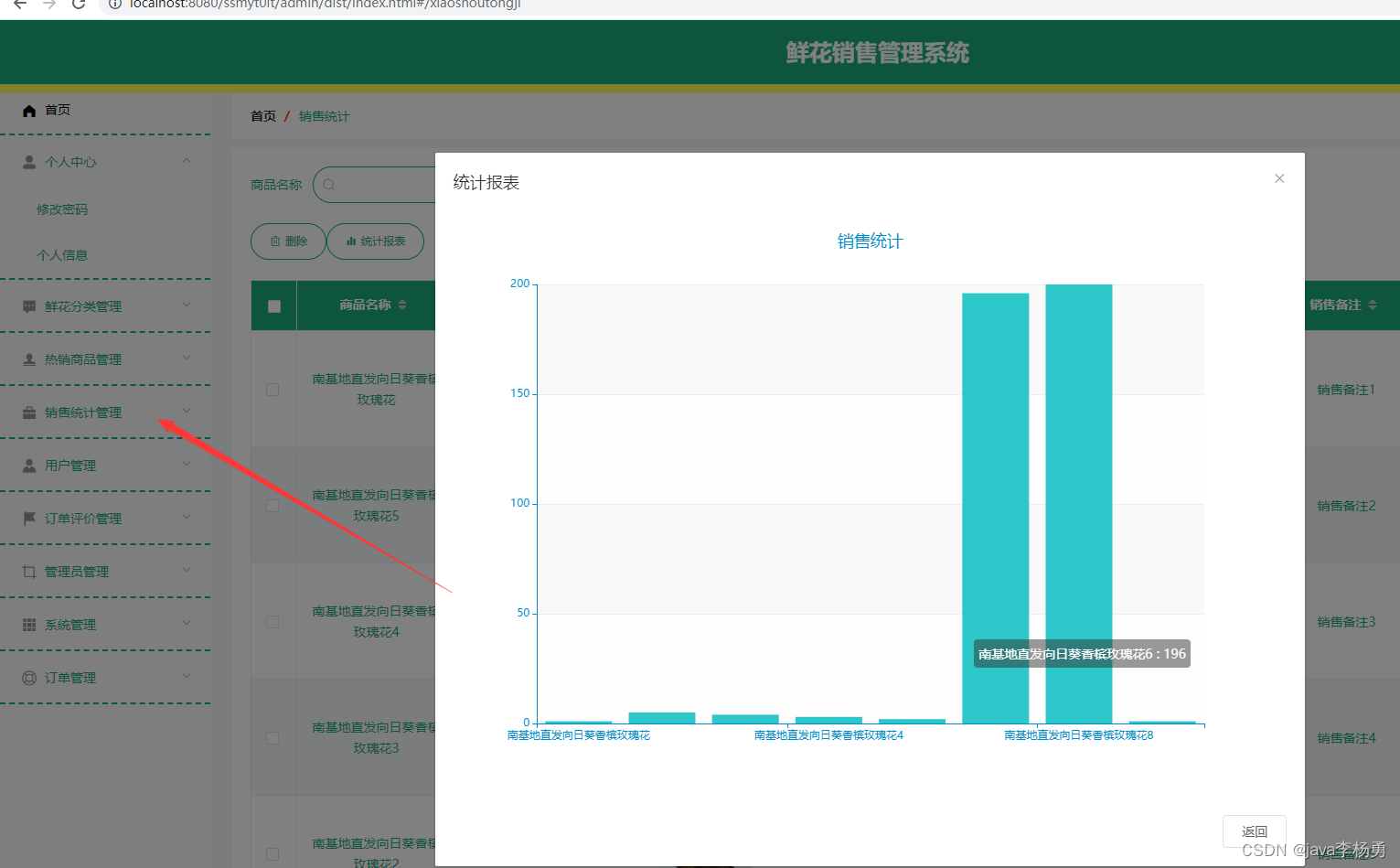Go back with the browser back arrow
The width and height of the screenshot is (1400, 868).
coord(20,4)
